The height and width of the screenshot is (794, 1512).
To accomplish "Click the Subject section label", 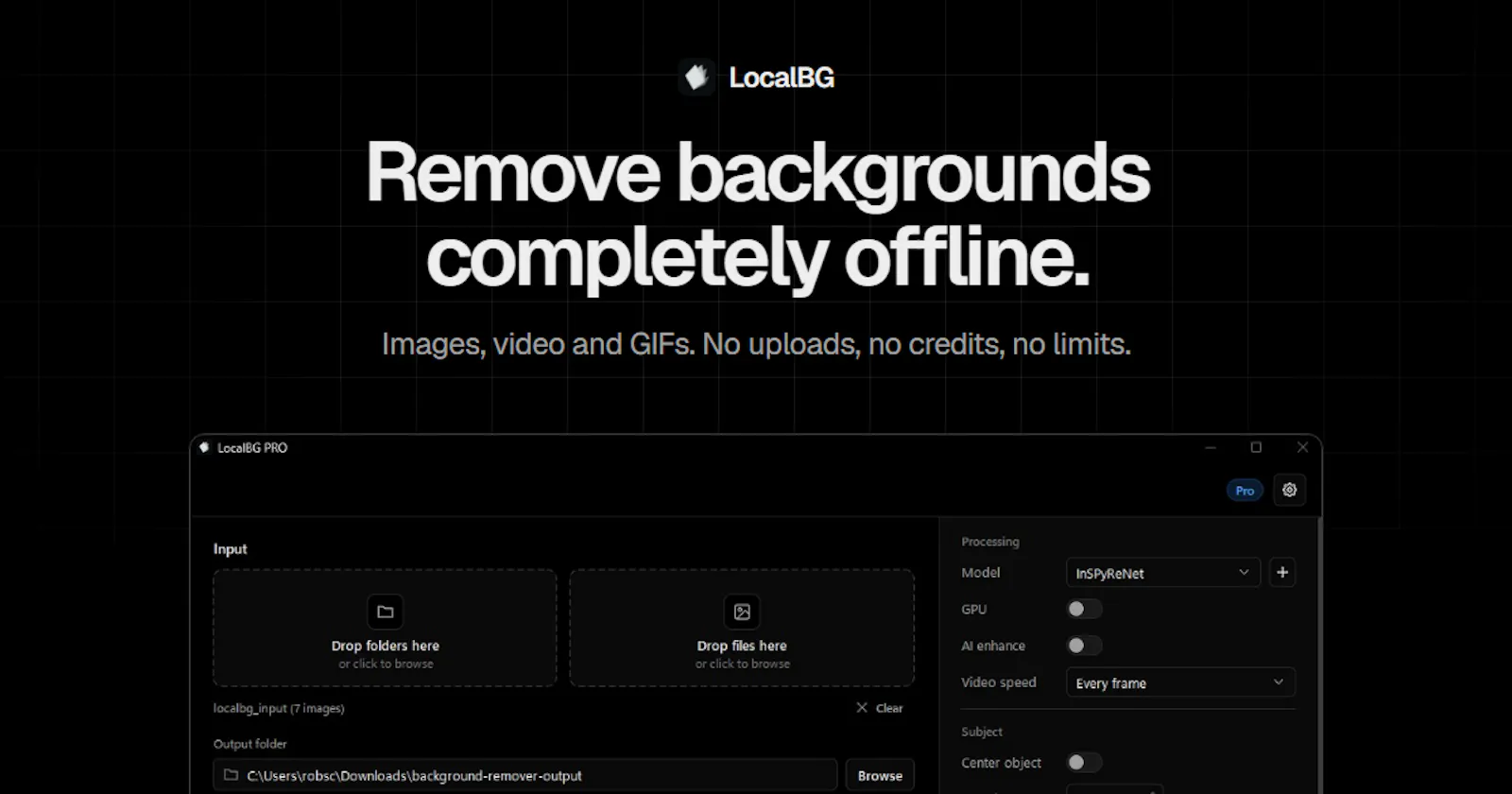I will click(982, 732).
